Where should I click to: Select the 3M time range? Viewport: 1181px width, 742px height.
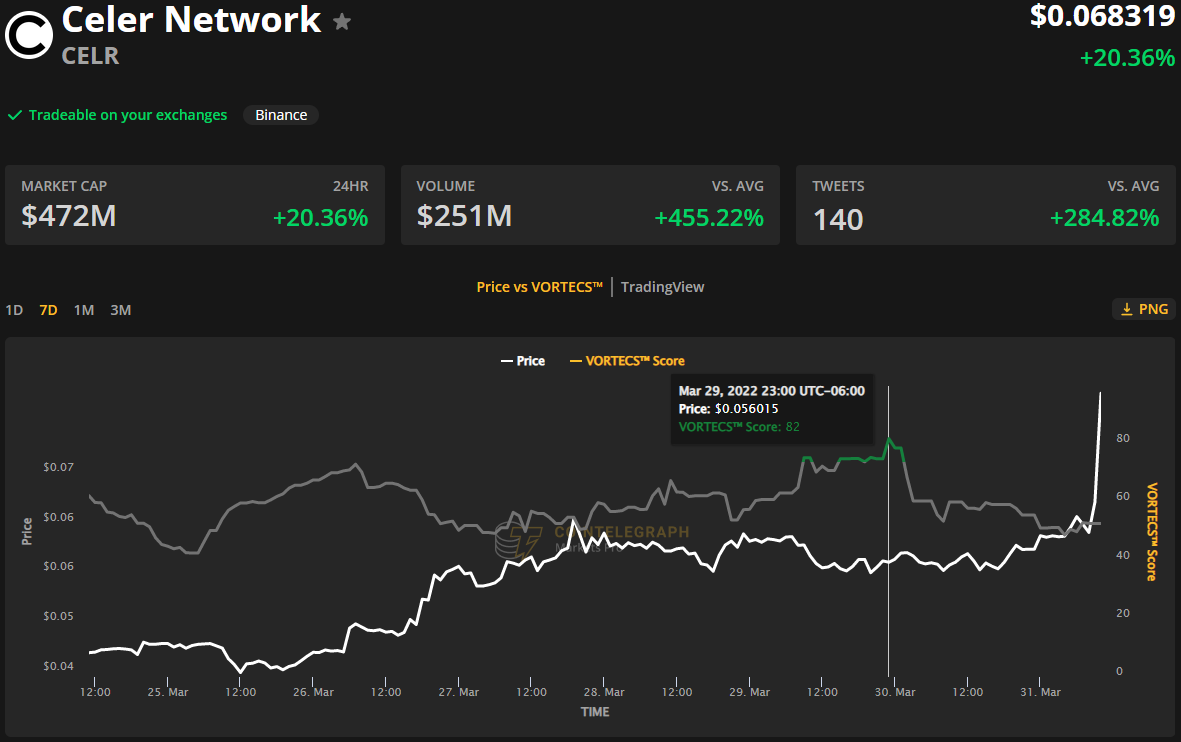point(120,310)
